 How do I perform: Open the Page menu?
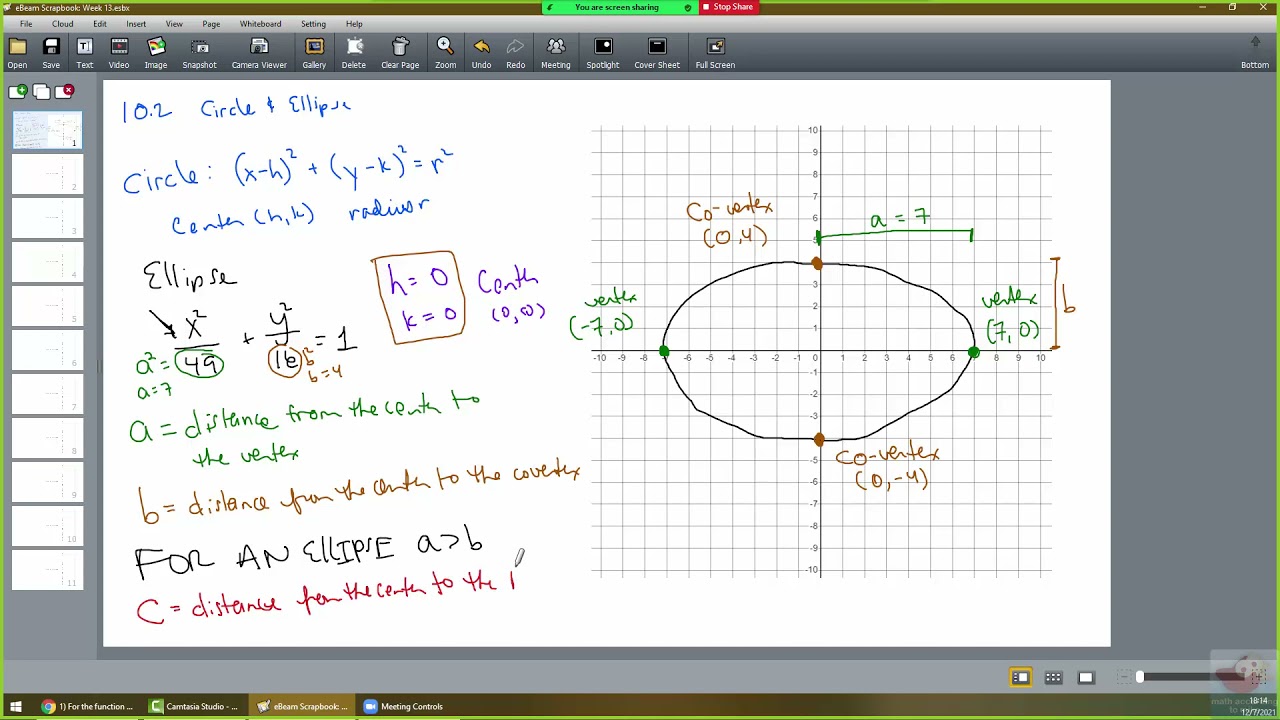211,24
